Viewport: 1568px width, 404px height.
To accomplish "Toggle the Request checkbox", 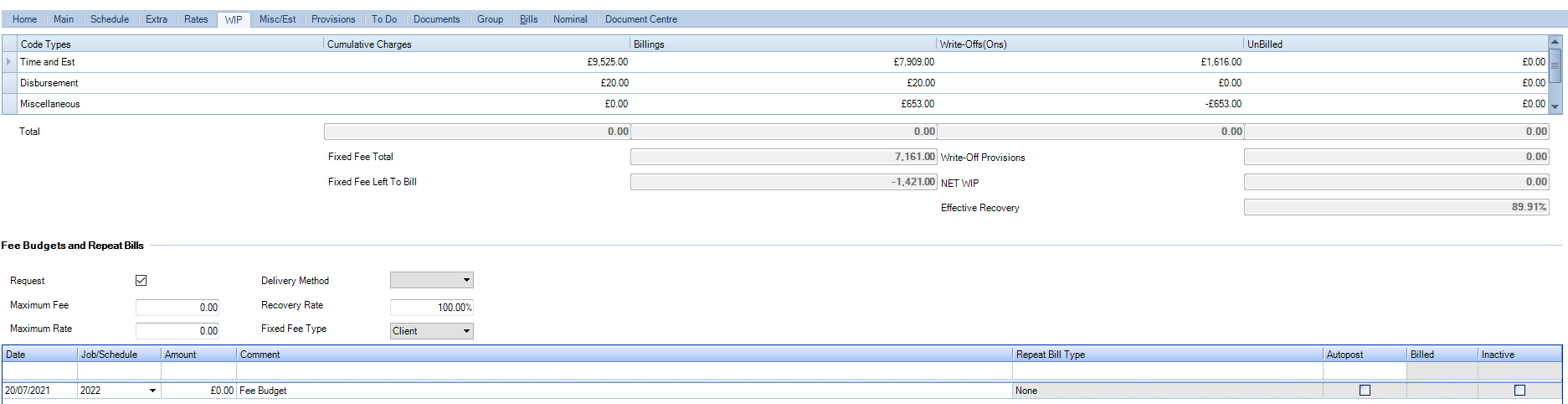I will 141,281.
